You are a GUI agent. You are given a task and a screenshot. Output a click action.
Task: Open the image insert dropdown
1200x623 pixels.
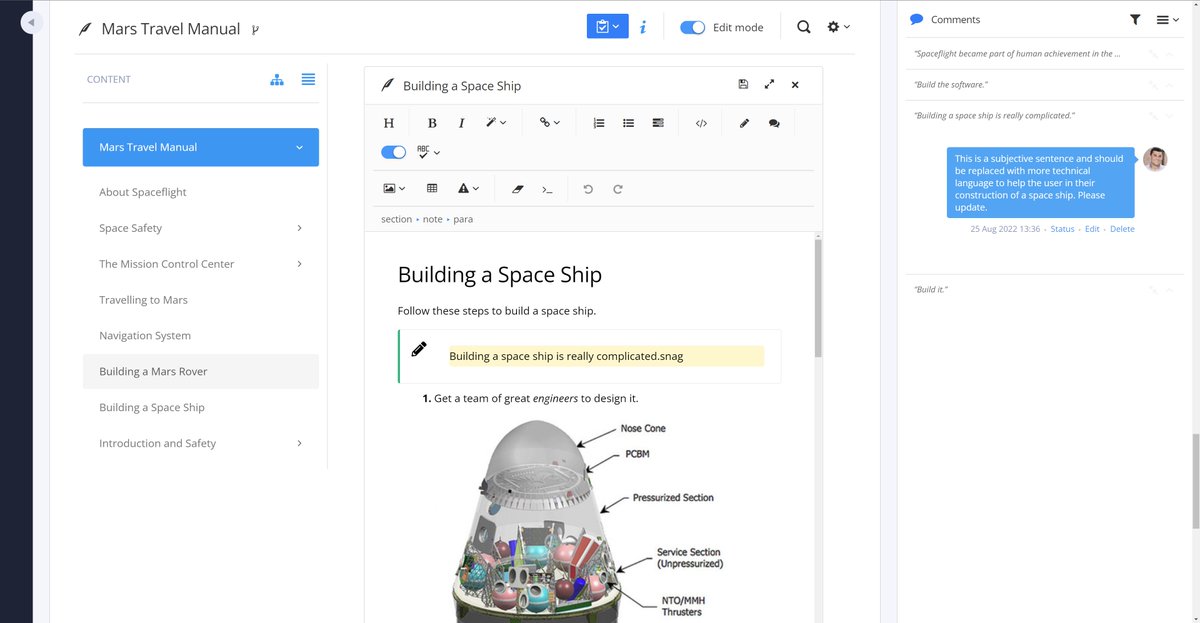coord(394,188)
